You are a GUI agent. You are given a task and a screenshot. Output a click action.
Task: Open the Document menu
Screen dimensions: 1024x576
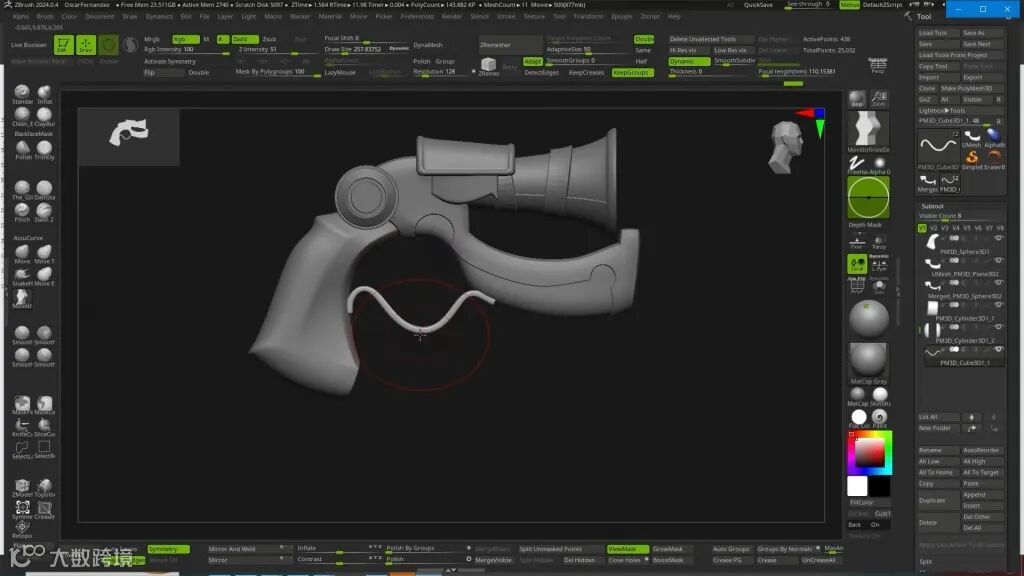point(99,16)
